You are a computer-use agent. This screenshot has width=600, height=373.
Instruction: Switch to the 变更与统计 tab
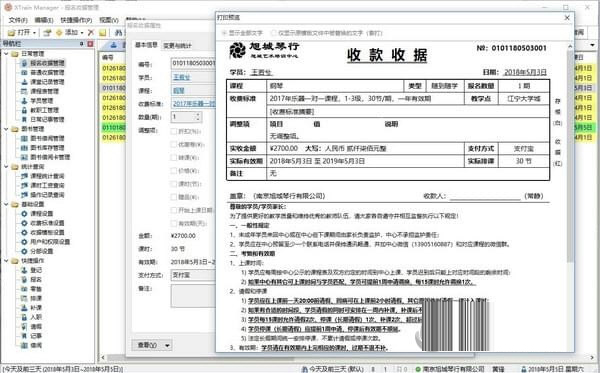click(x=177, y=46)
